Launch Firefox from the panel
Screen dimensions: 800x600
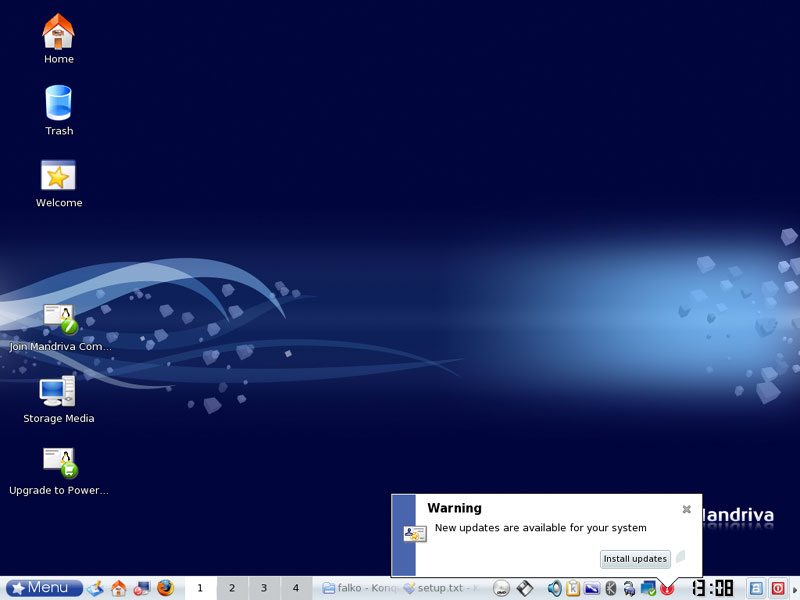[x=165, y=588]
